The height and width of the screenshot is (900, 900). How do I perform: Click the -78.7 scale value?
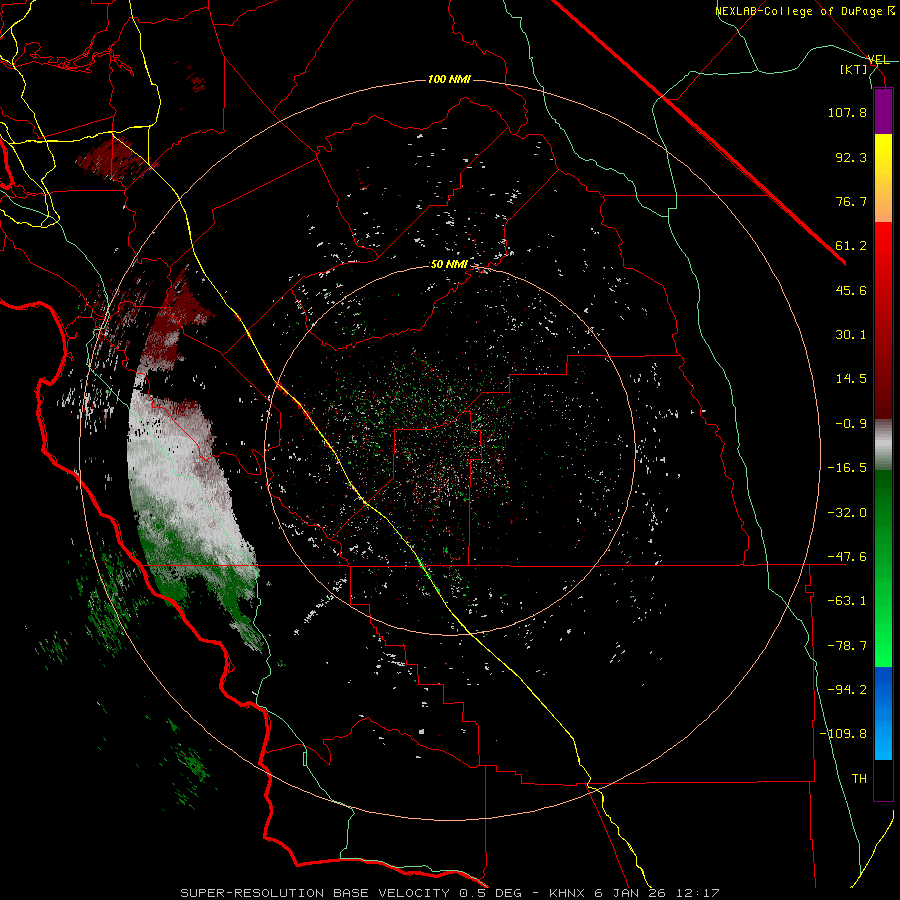pyautogui.click(x=847, y=646)
